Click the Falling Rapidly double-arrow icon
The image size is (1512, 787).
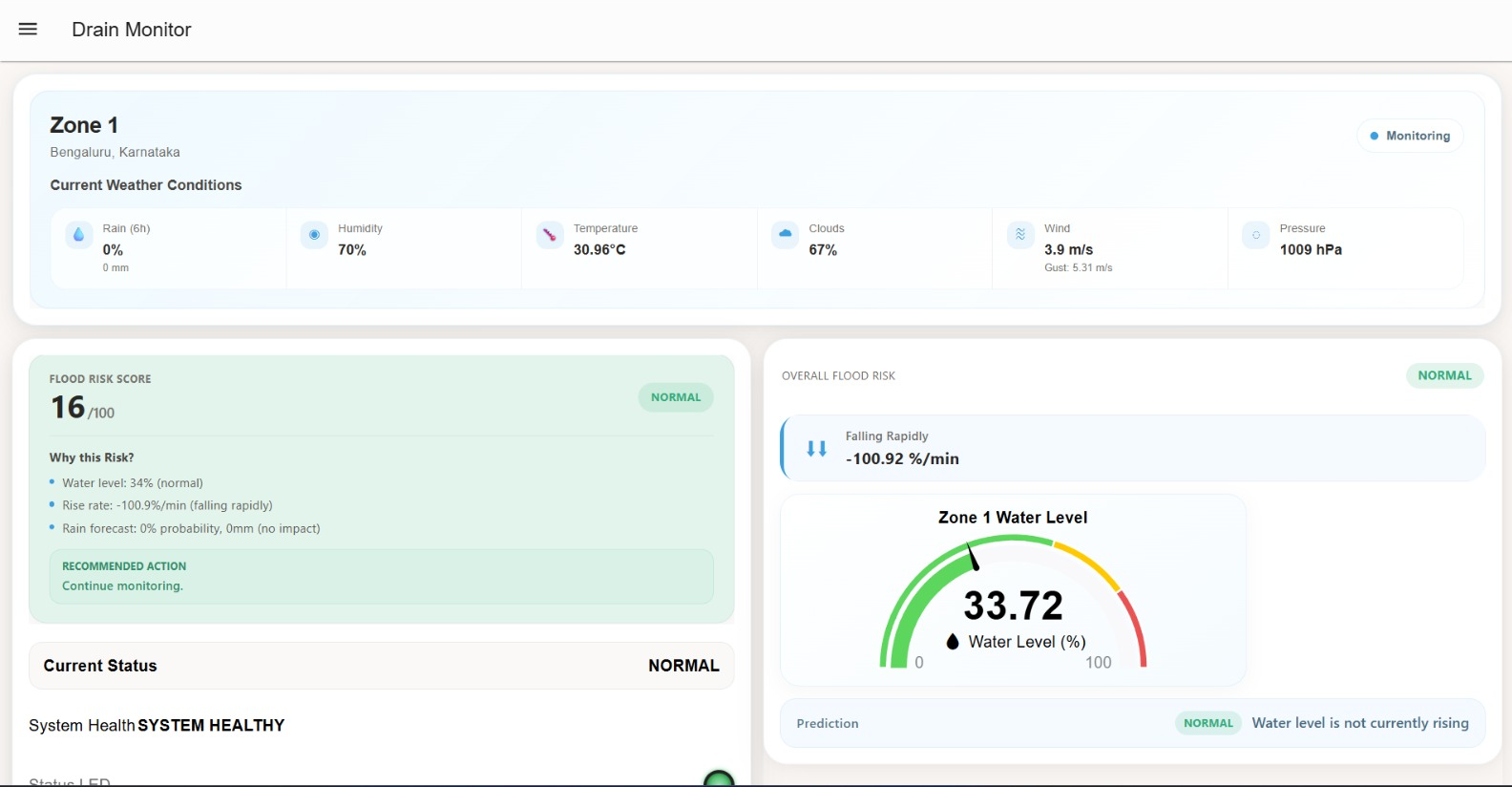click(x=817, y=448)
